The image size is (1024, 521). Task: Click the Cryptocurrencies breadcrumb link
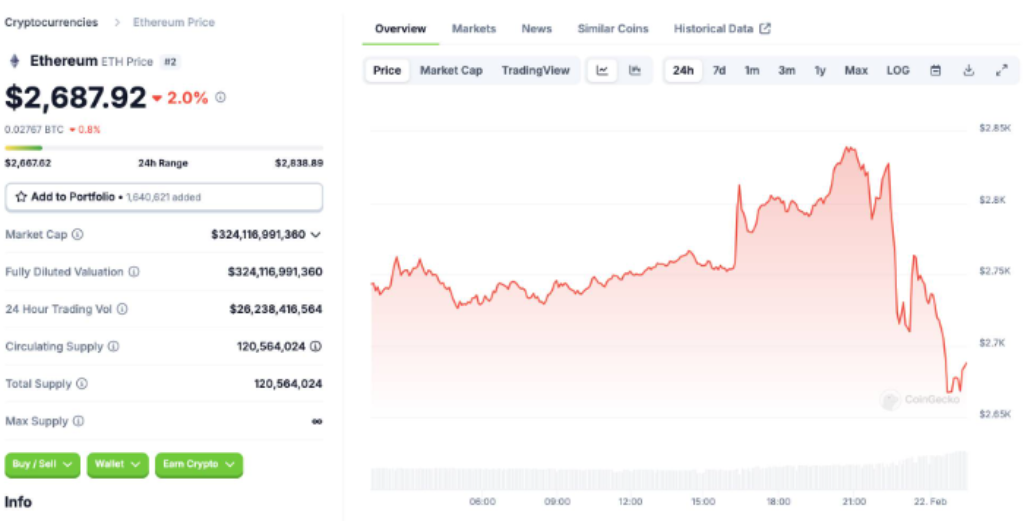(x=51, y=22)
